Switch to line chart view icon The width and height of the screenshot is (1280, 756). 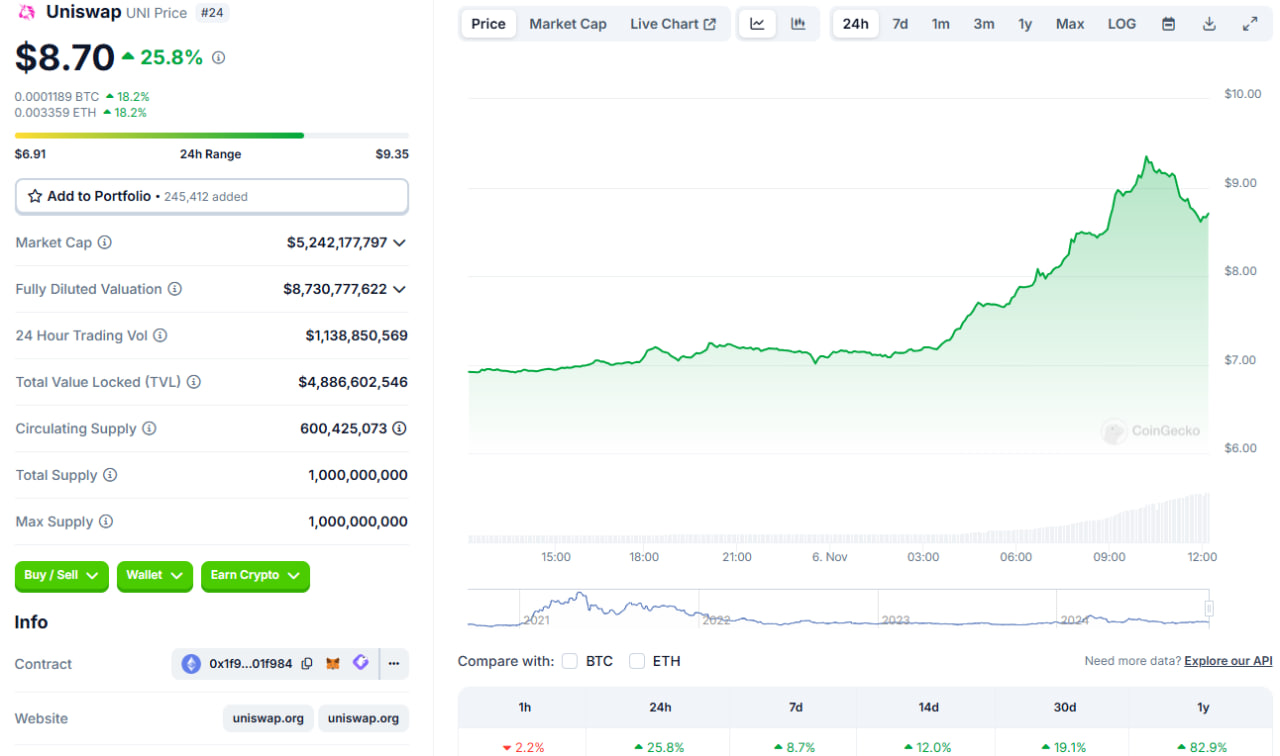(x=757, y=24)
